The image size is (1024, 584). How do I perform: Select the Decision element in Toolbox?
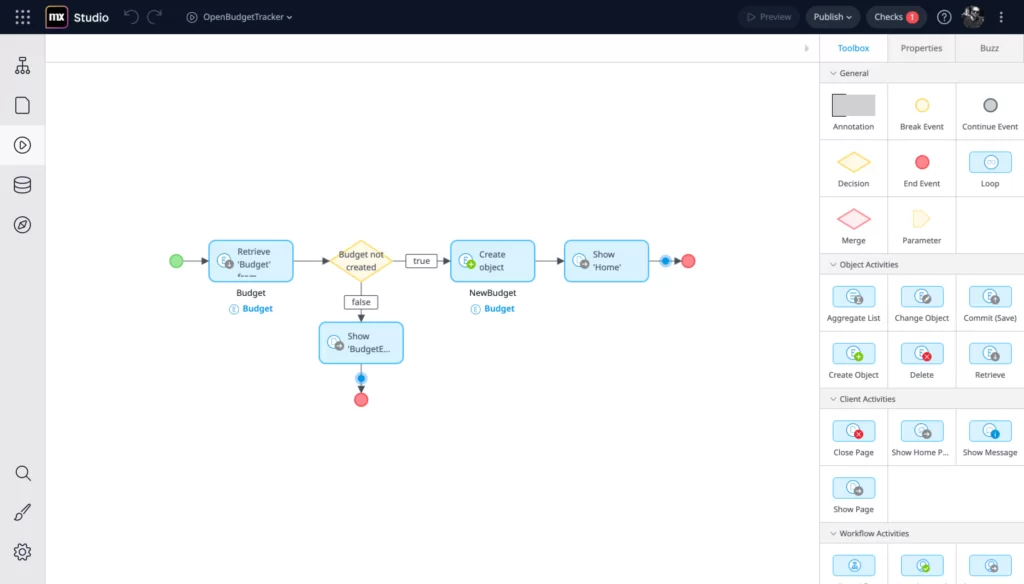(x=853, y=168)
